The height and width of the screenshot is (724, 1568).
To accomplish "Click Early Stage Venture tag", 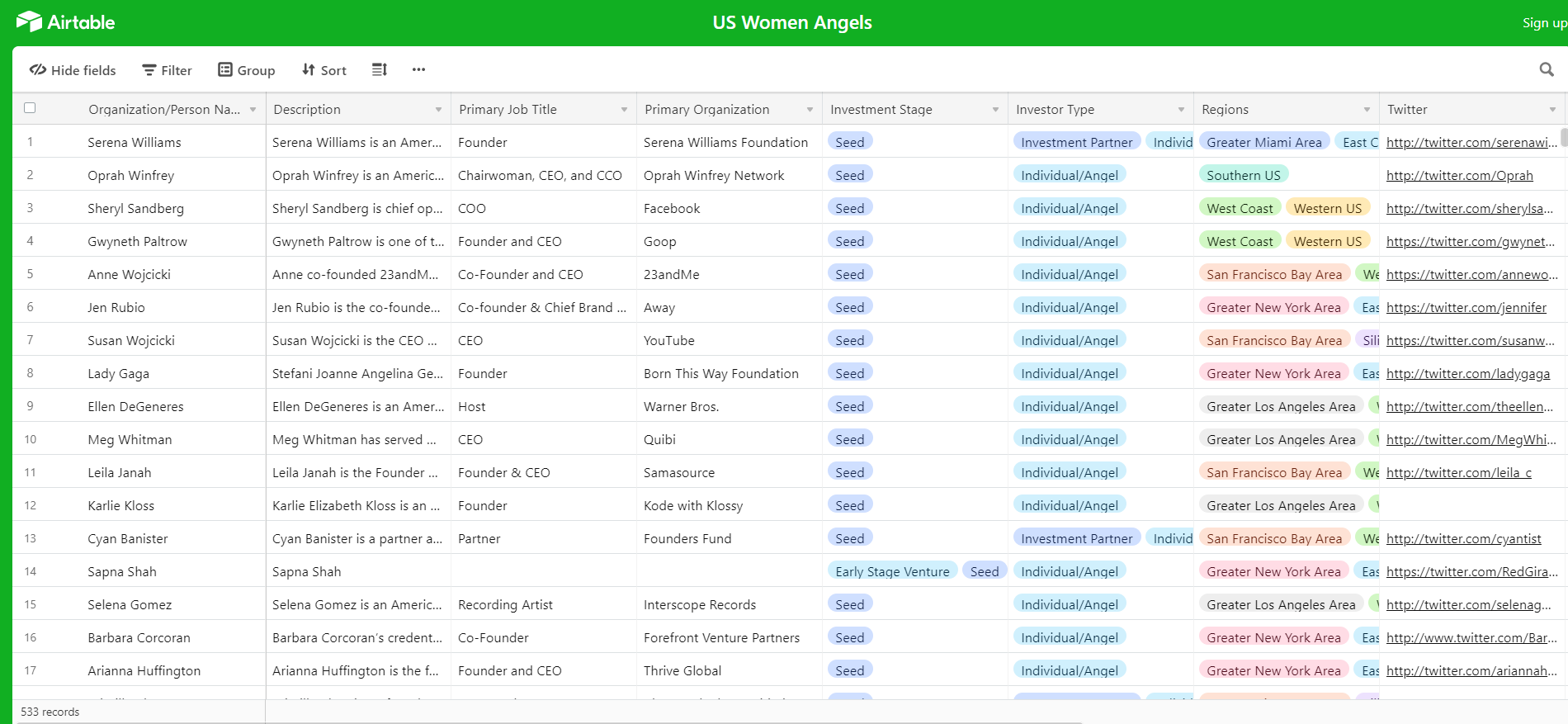I will tap(892, 571).
